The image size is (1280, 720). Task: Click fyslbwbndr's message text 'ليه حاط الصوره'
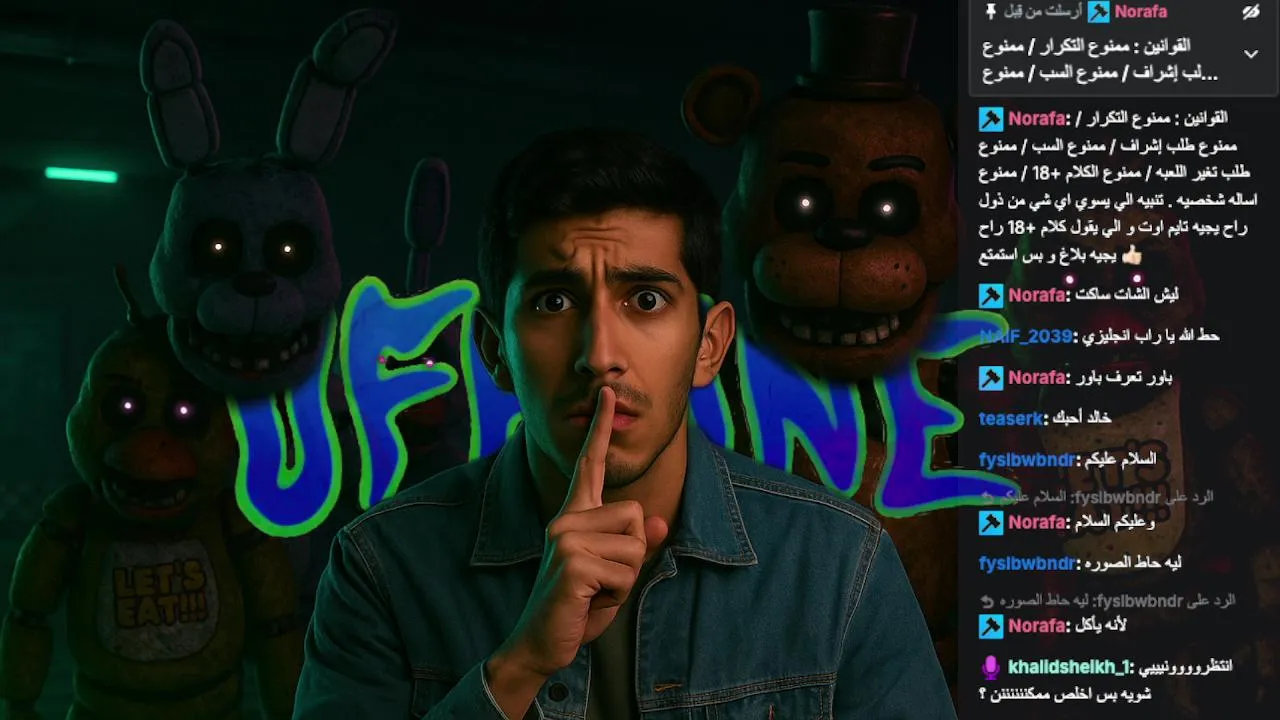(x=1133, y=563)
